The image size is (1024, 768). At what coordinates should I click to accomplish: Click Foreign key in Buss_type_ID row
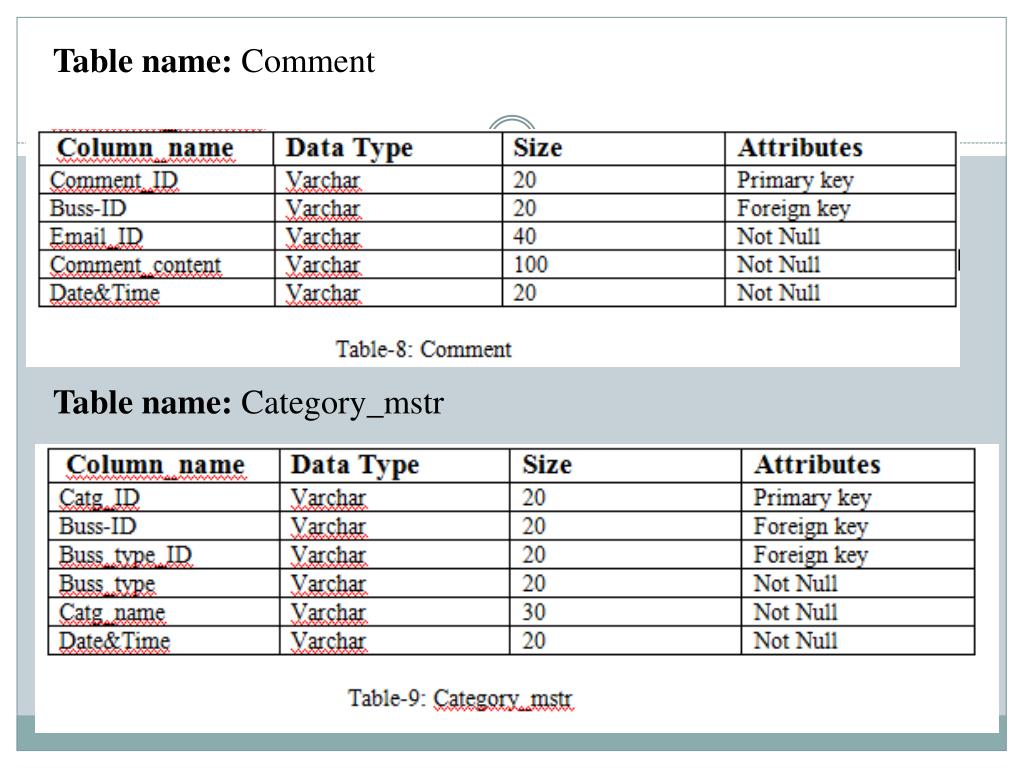(x=810, y=555)
